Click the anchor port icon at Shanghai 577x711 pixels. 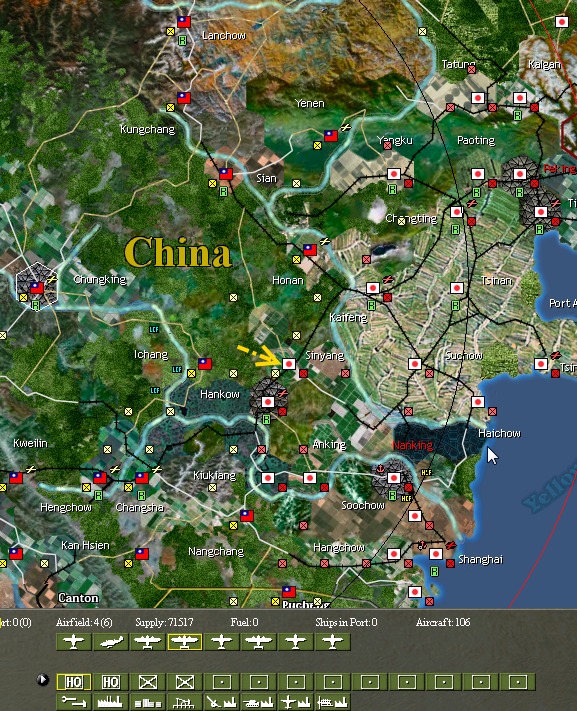422,545
